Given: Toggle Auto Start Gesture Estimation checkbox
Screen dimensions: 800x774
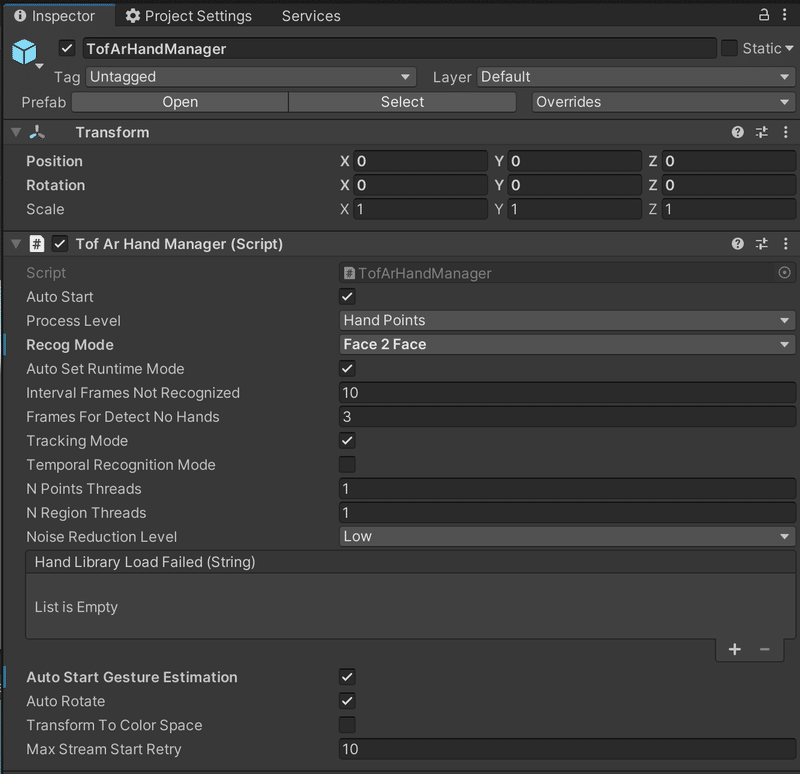Looking at the screenshot, I should click(x=347, y=677).
